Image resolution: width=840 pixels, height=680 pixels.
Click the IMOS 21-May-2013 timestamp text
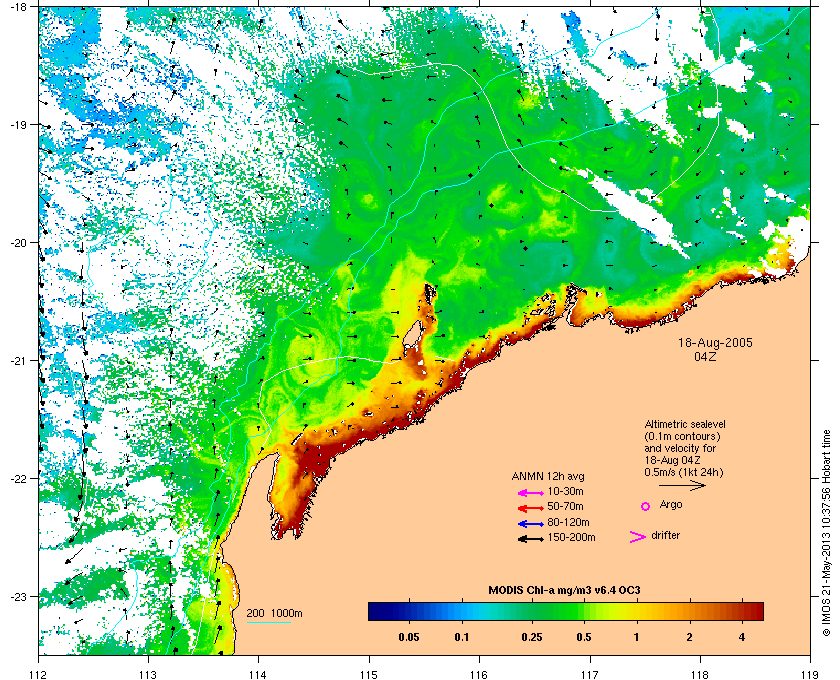pyautogui.click(x=826, y=533)
